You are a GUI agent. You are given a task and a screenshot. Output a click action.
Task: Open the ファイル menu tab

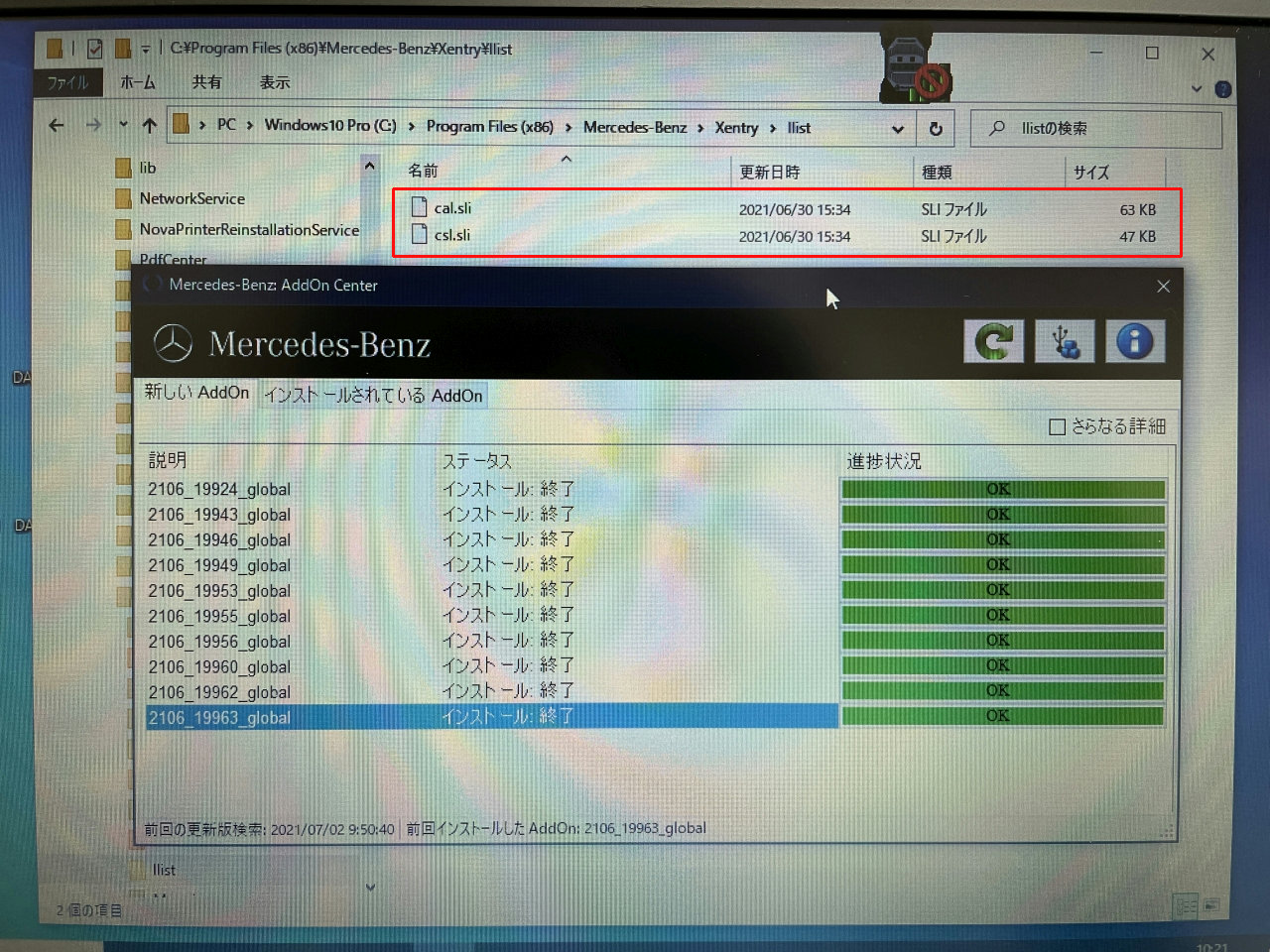coord(68,82)
